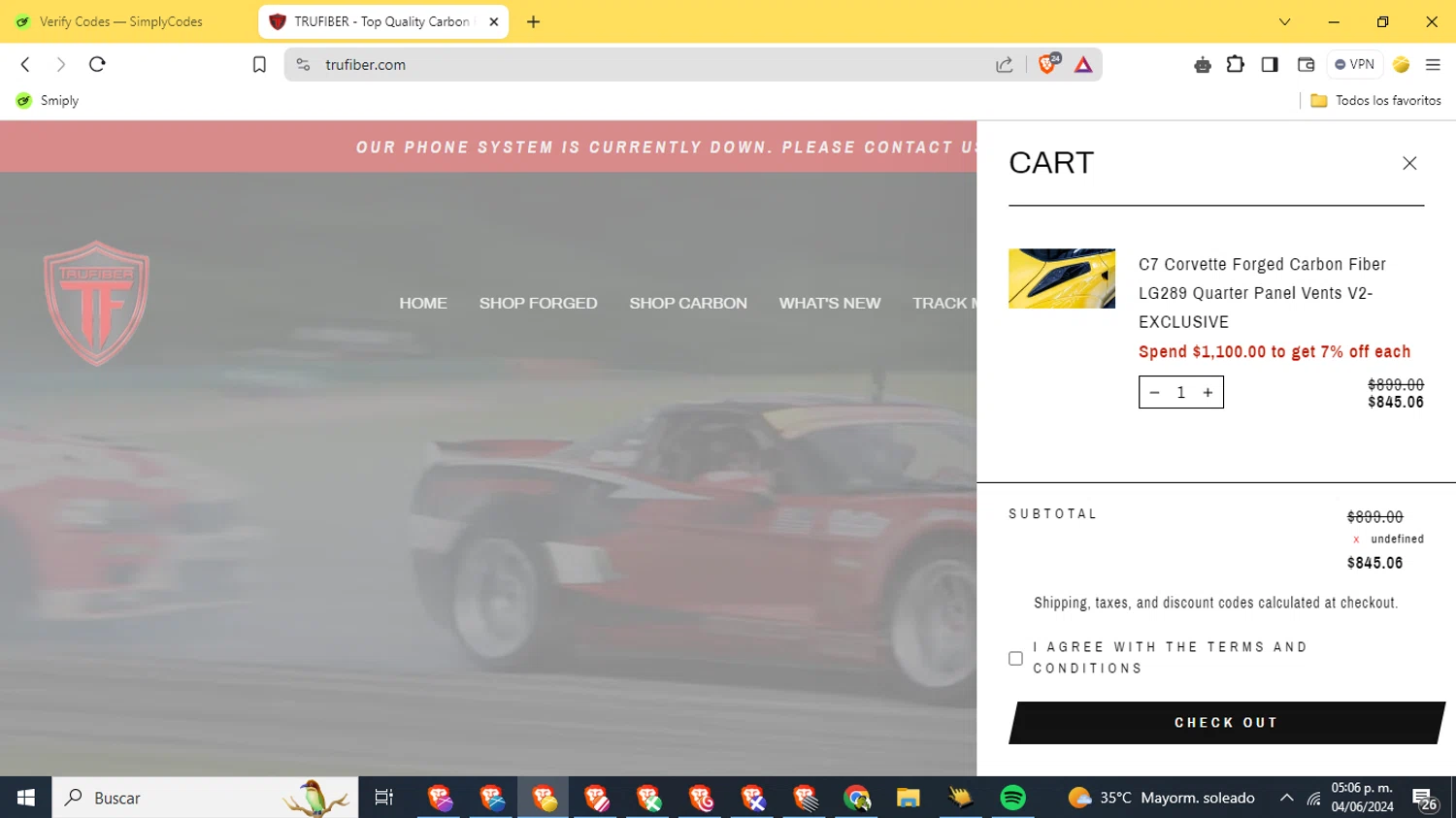
Task: Tick the terms and conditions checkbox
Action: click(1015, 658)
